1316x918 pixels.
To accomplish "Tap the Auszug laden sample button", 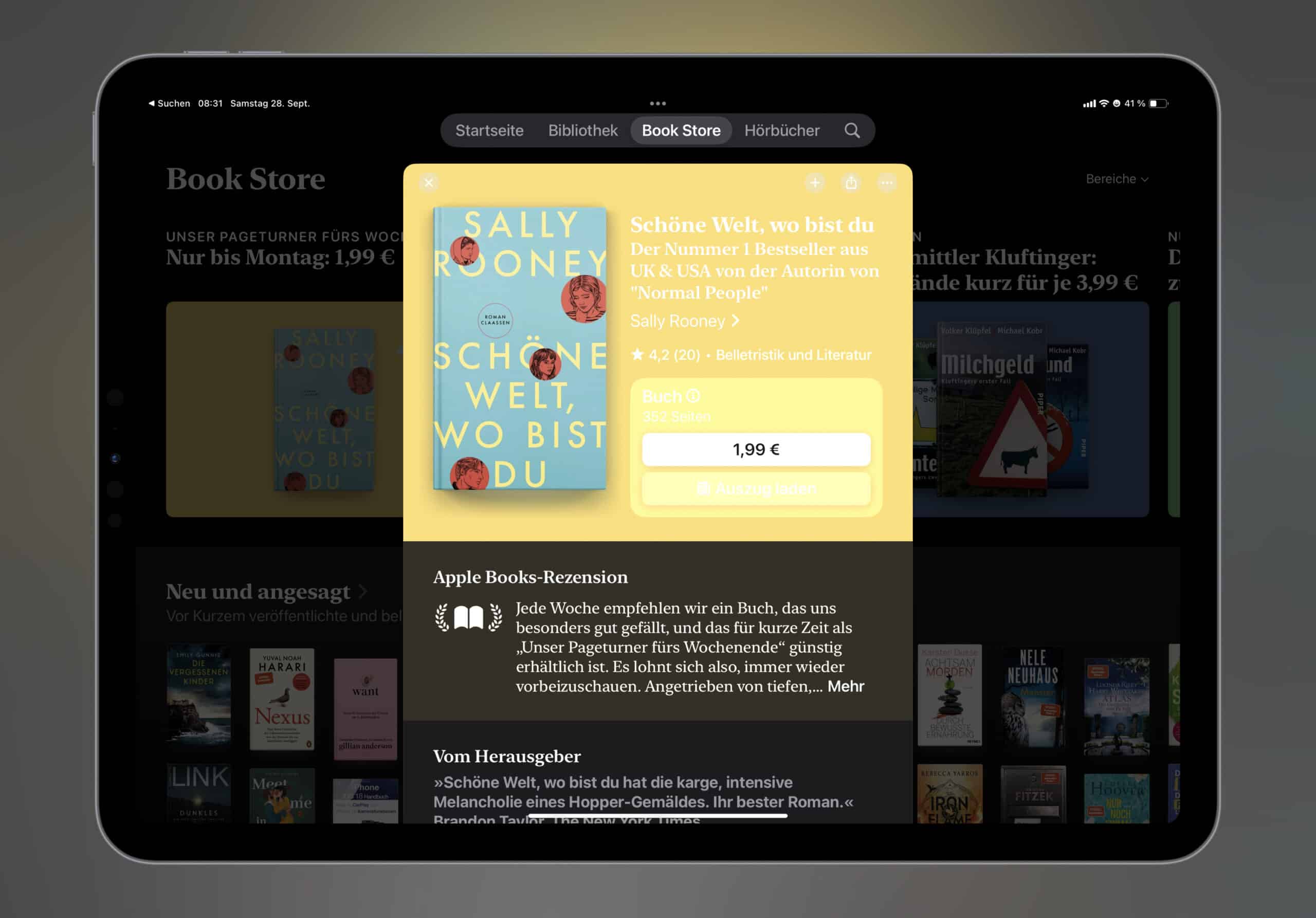I will [x=756, y=489].
